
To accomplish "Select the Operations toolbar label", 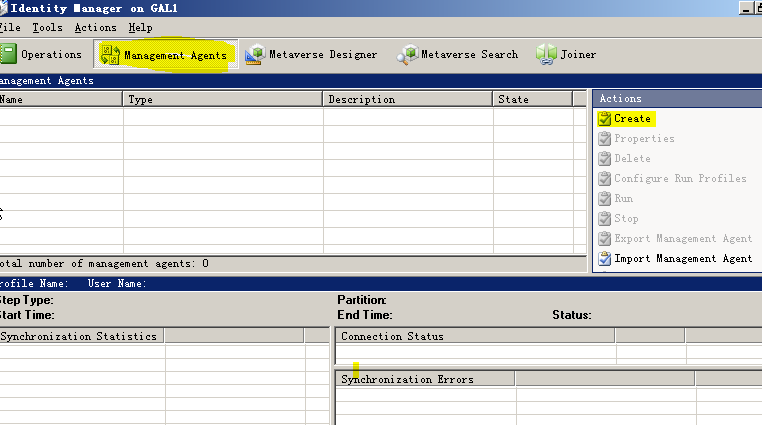I will [52, 54].
